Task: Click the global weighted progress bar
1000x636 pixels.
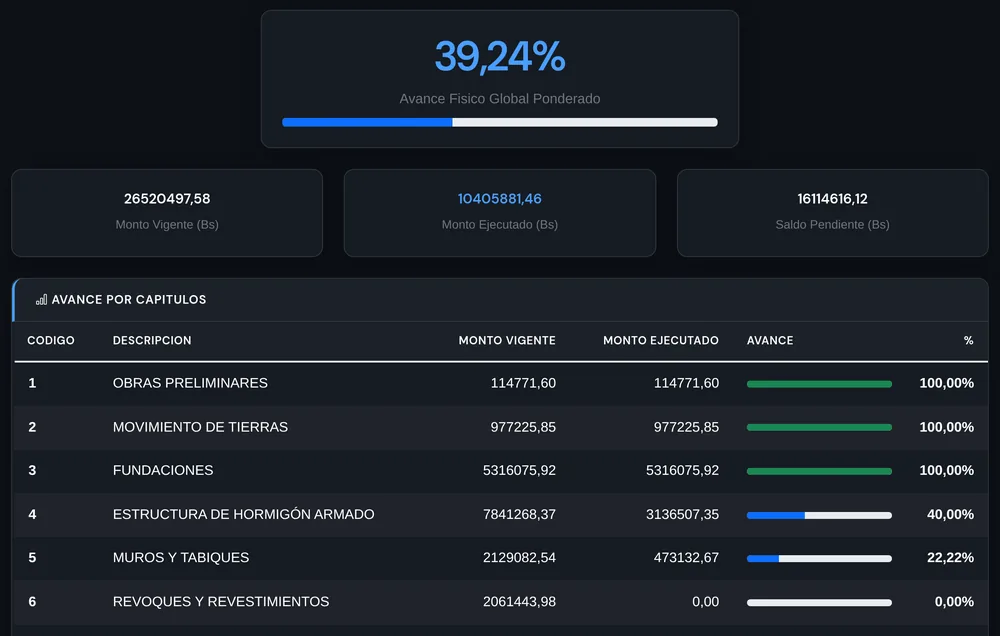Action: pos(499,122)
